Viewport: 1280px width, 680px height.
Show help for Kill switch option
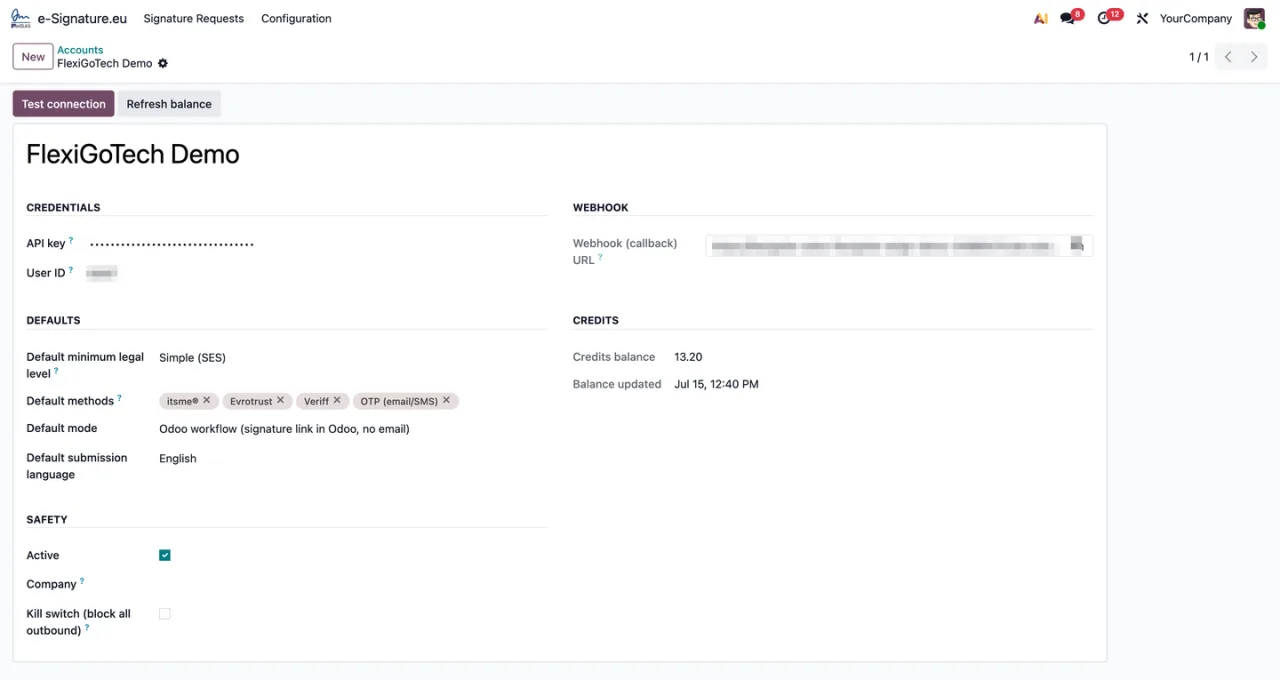point(87,628)
